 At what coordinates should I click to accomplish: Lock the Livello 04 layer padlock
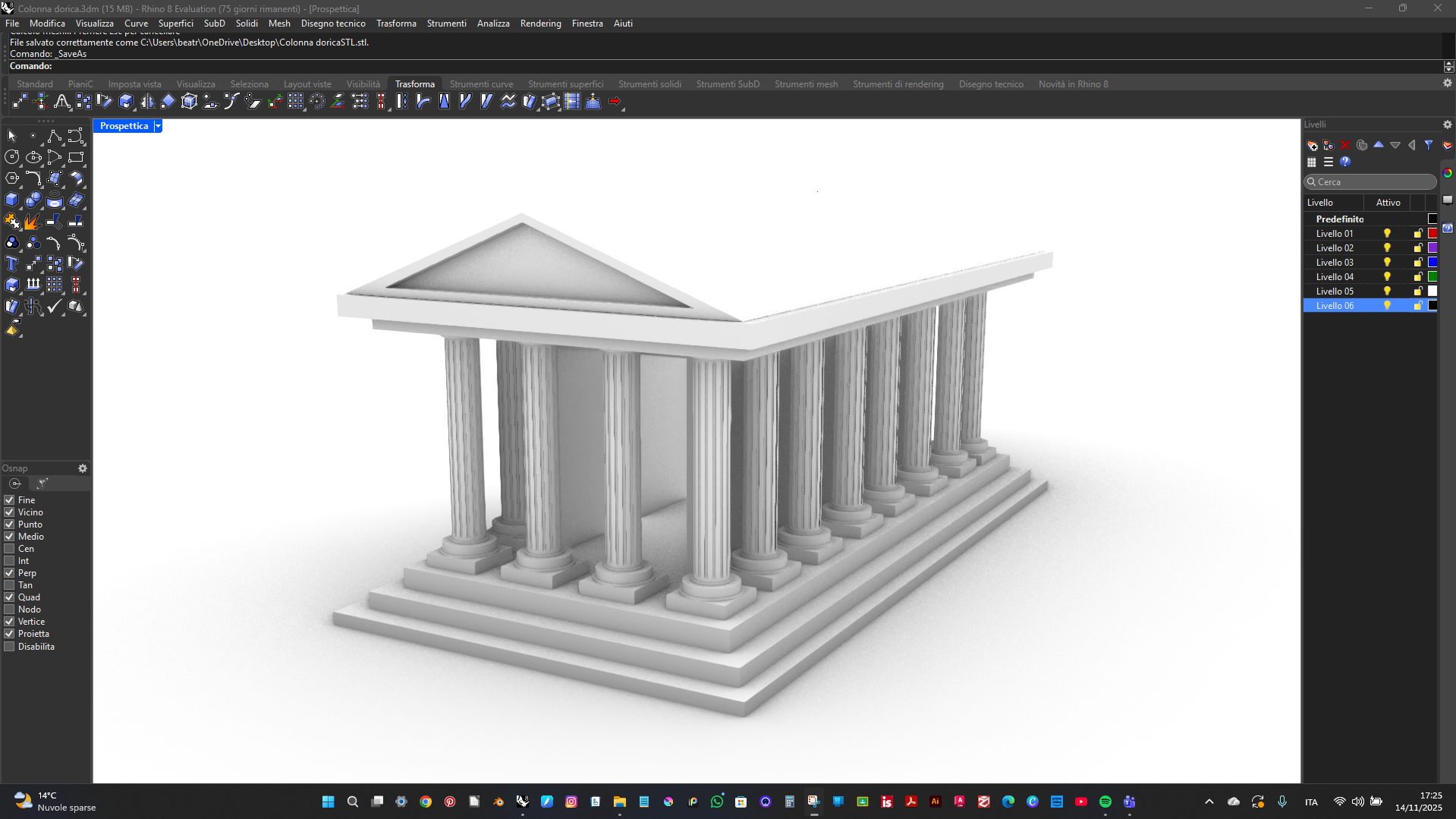(x=1417, y=276)
